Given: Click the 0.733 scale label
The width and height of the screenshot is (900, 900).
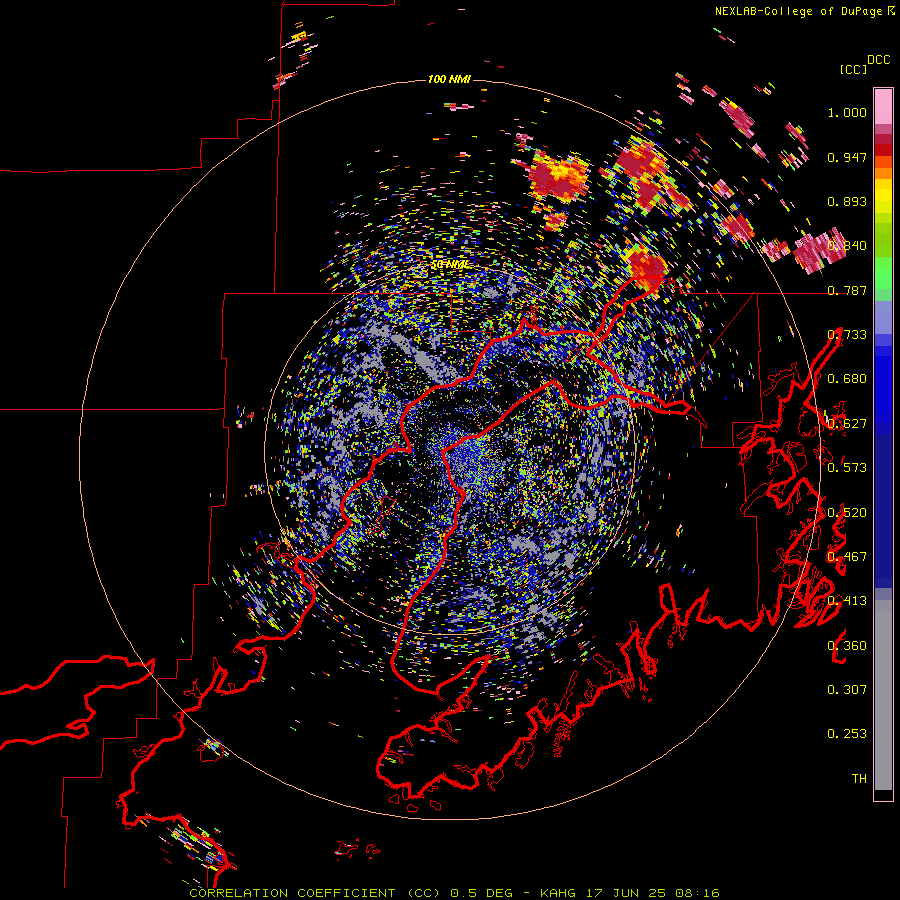Looking at the screenshot, I should pos(847,335).
